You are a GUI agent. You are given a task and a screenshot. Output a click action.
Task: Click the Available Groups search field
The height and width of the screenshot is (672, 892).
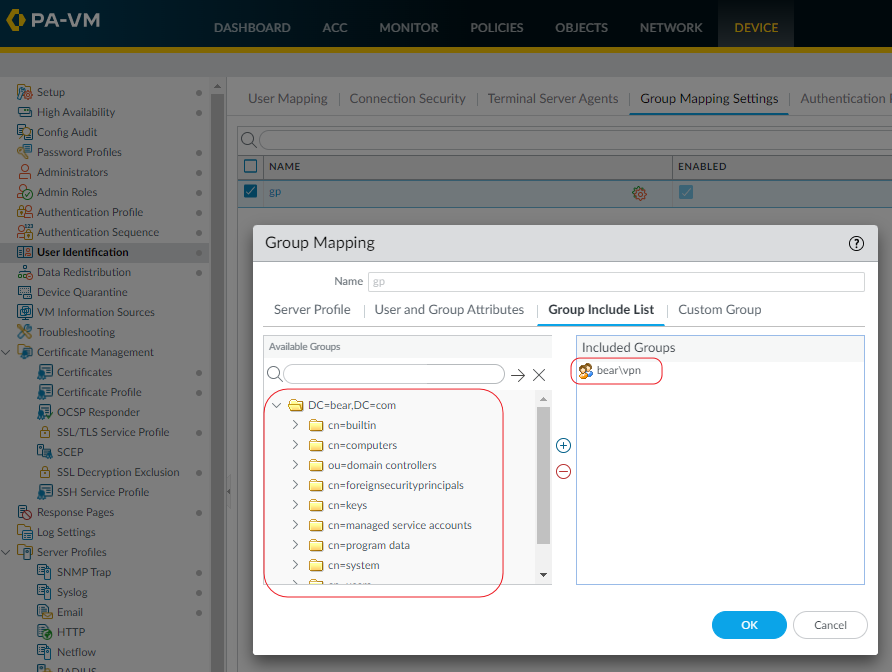click(x=394, y=374)
